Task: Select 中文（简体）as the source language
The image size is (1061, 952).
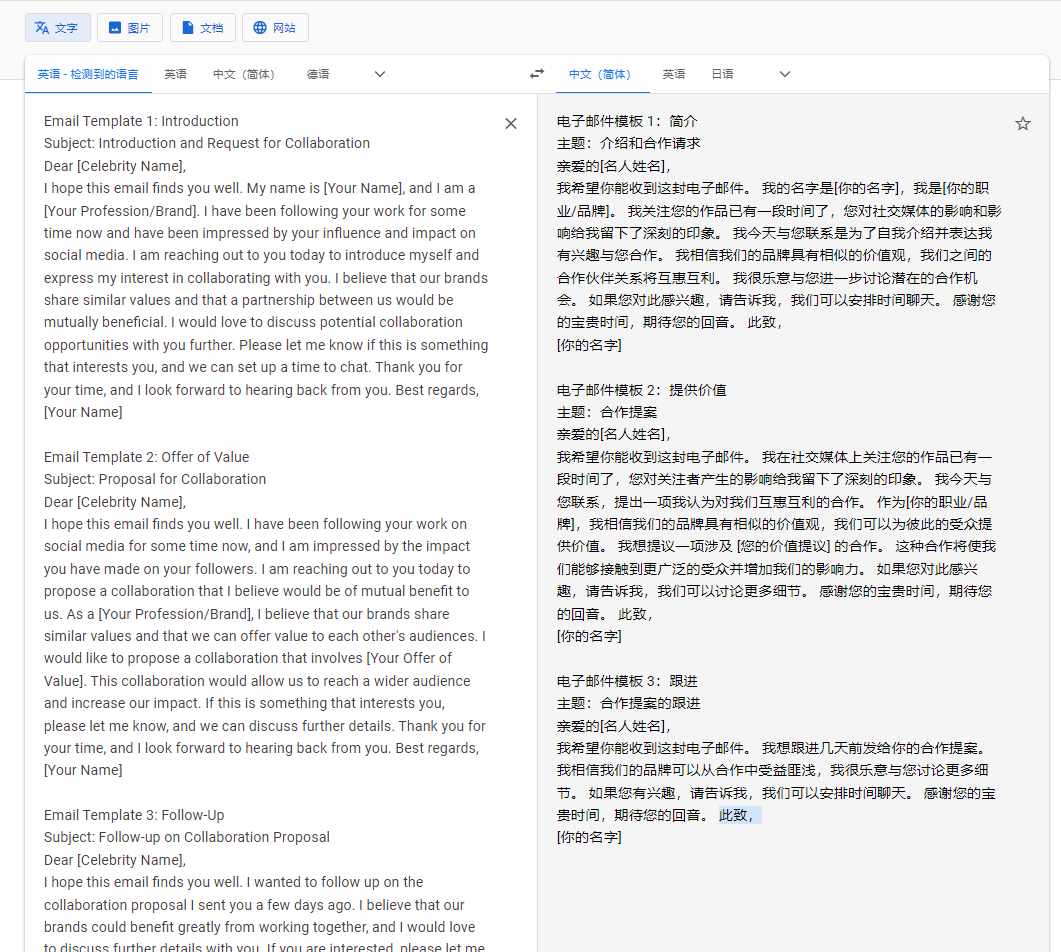Action: 244,74
